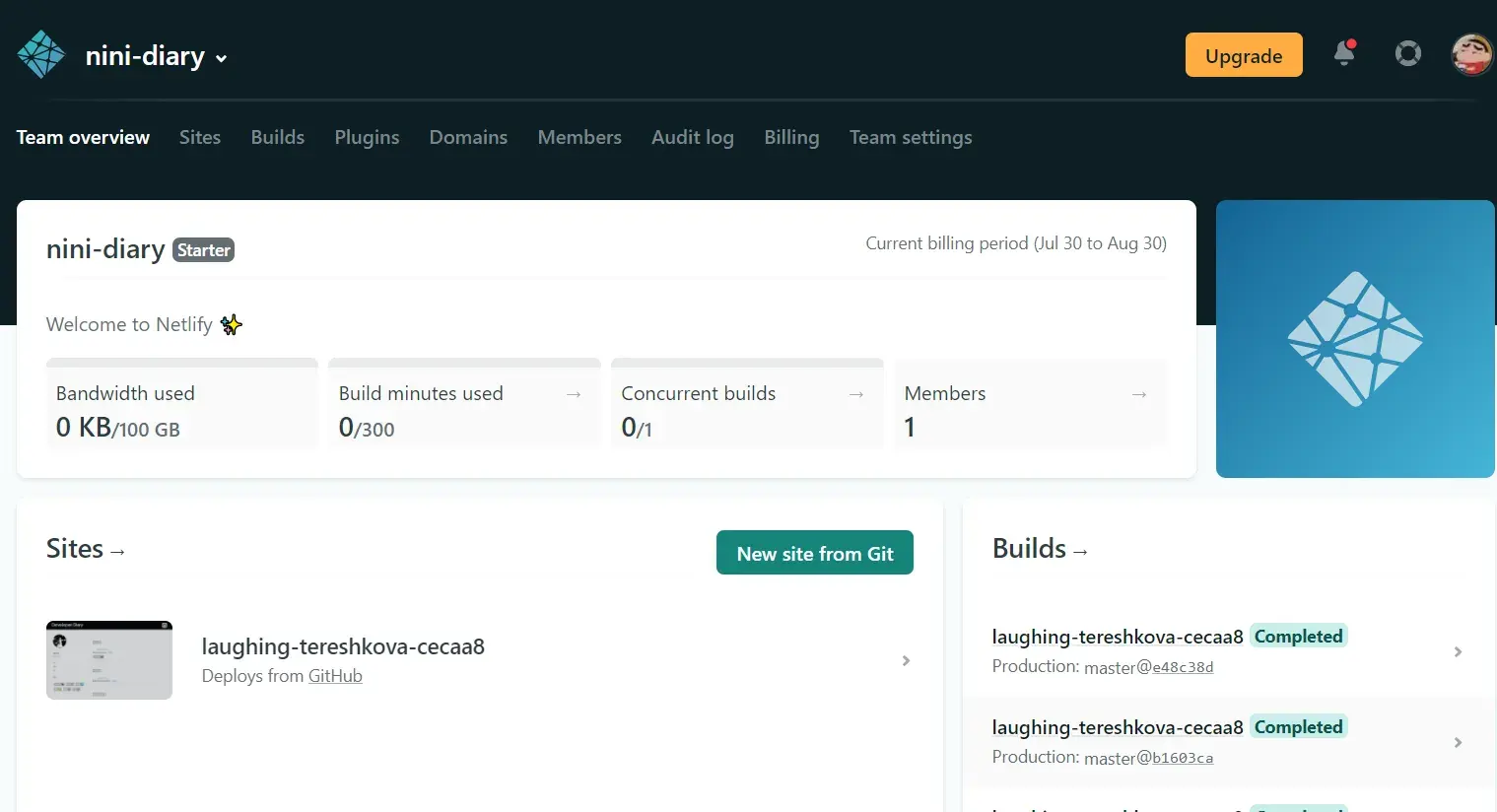
Task: Click New site from Git button
Action: [x=814, y=554]
